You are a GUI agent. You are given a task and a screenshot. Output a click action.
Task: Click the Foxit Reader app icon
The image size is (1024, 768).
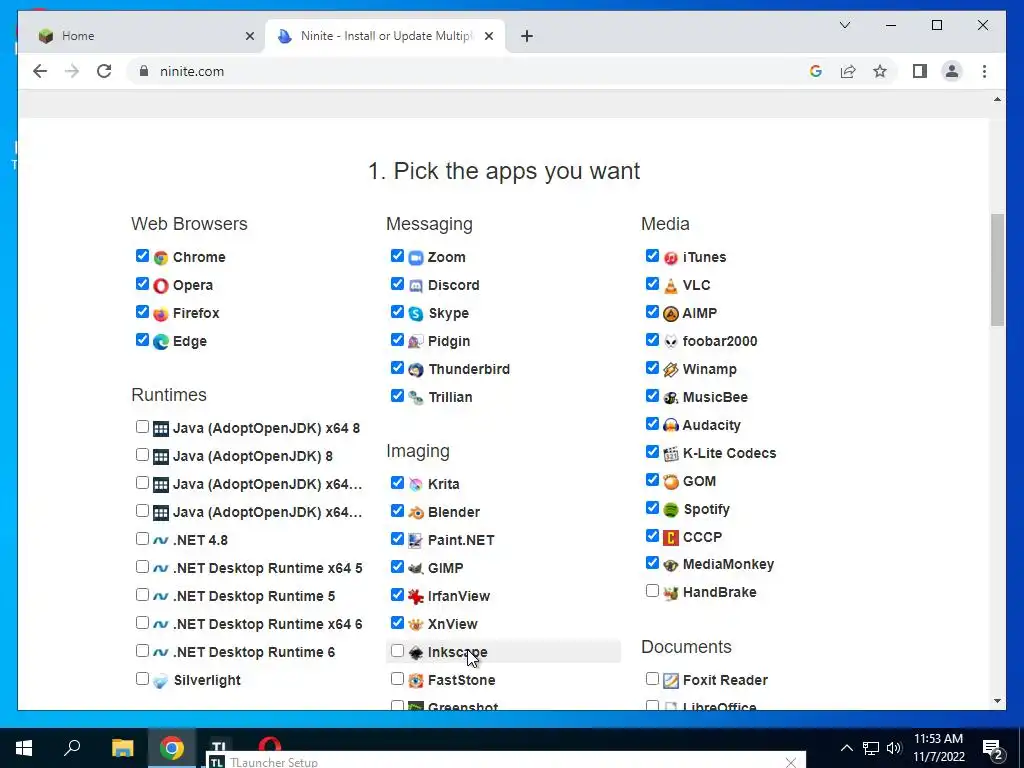(x=671, y=680)
